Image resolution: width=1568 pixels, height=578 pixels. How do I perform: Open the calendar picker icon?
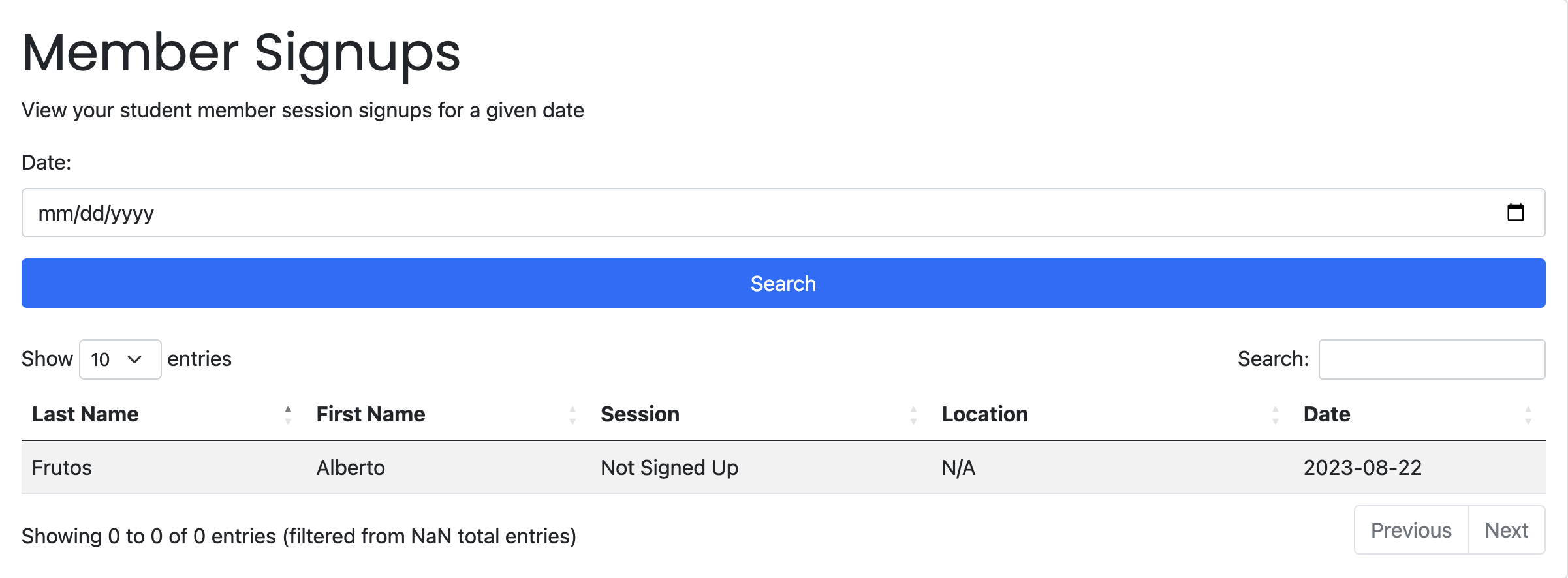click(x=1515, y=213)
